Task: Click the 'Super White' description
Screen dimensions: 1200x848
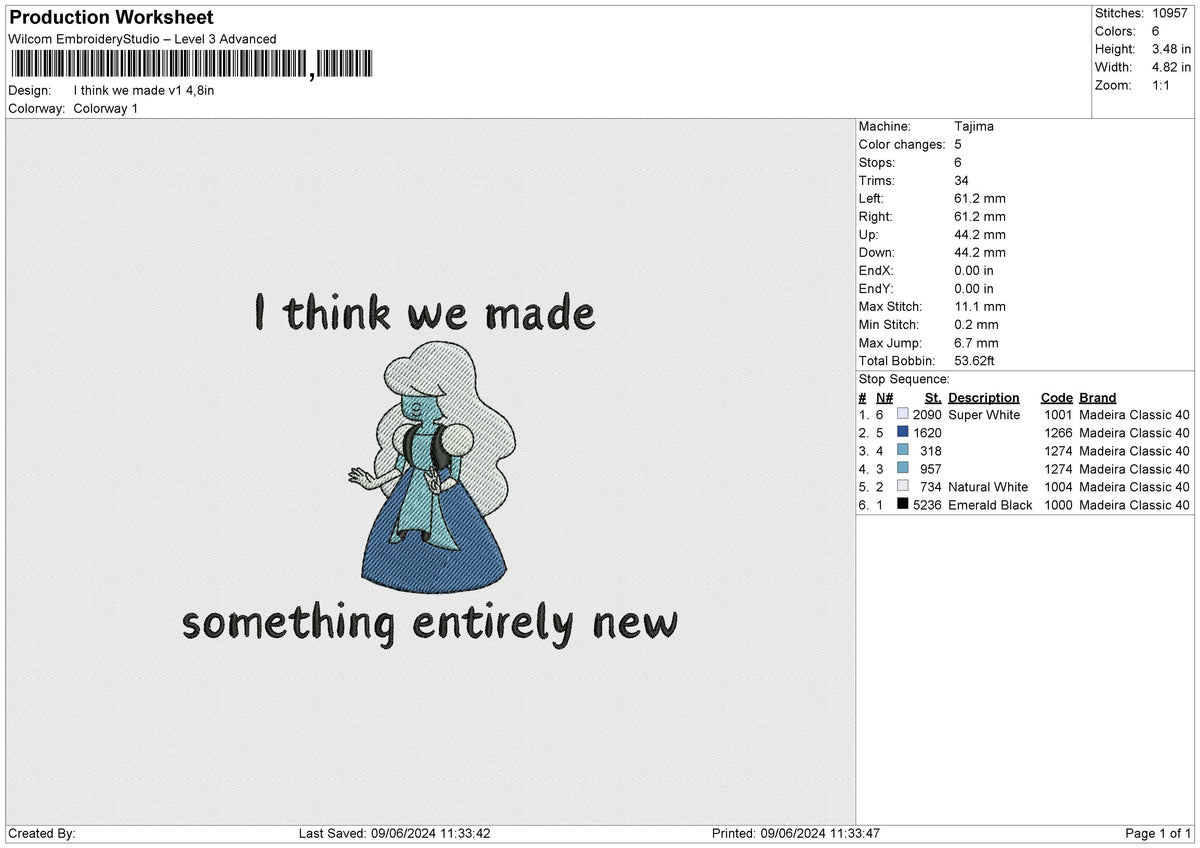Action: tap(984, 415)
